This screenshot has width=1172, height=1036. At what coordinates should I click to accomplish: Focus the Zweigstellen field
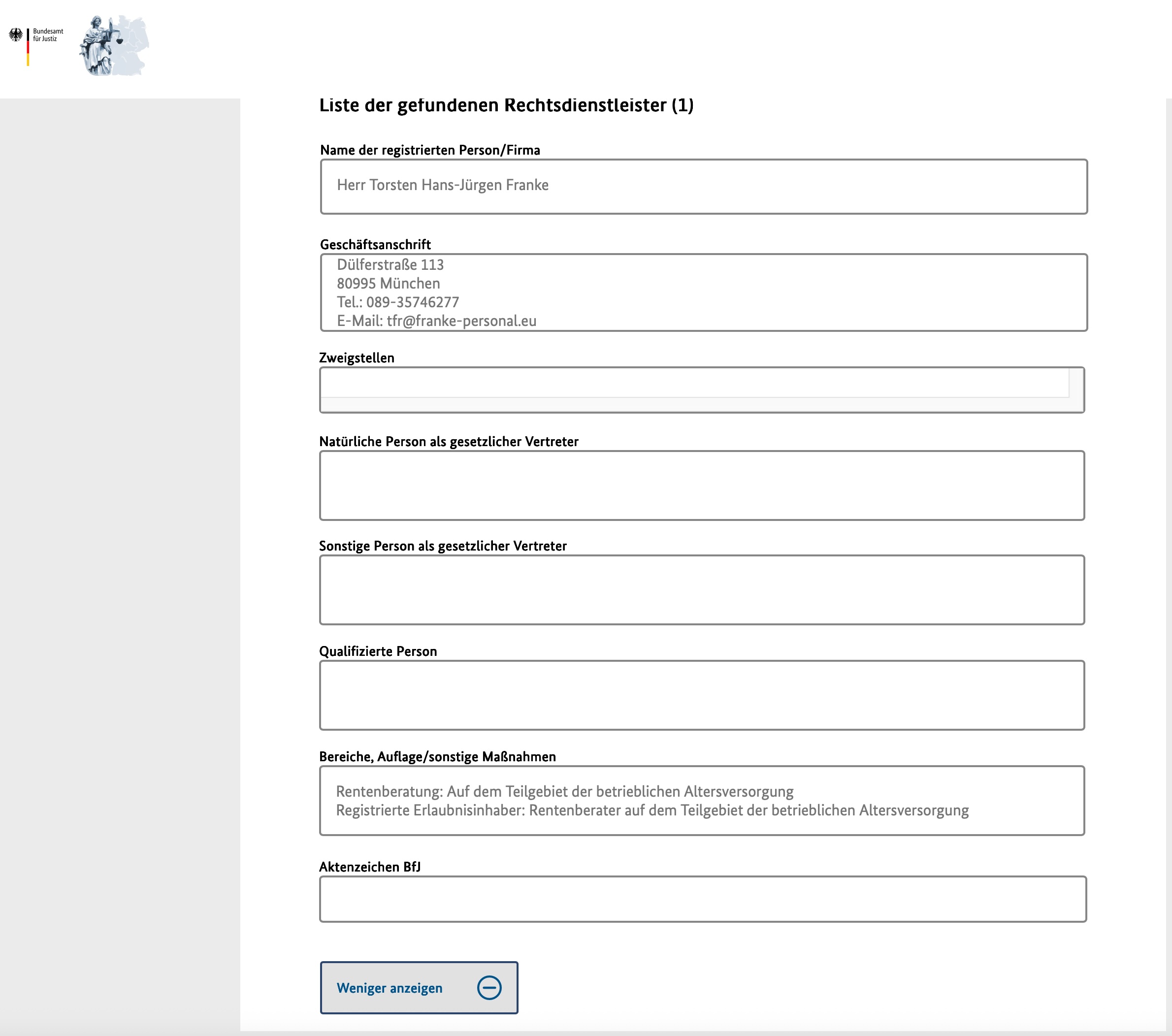694,383
